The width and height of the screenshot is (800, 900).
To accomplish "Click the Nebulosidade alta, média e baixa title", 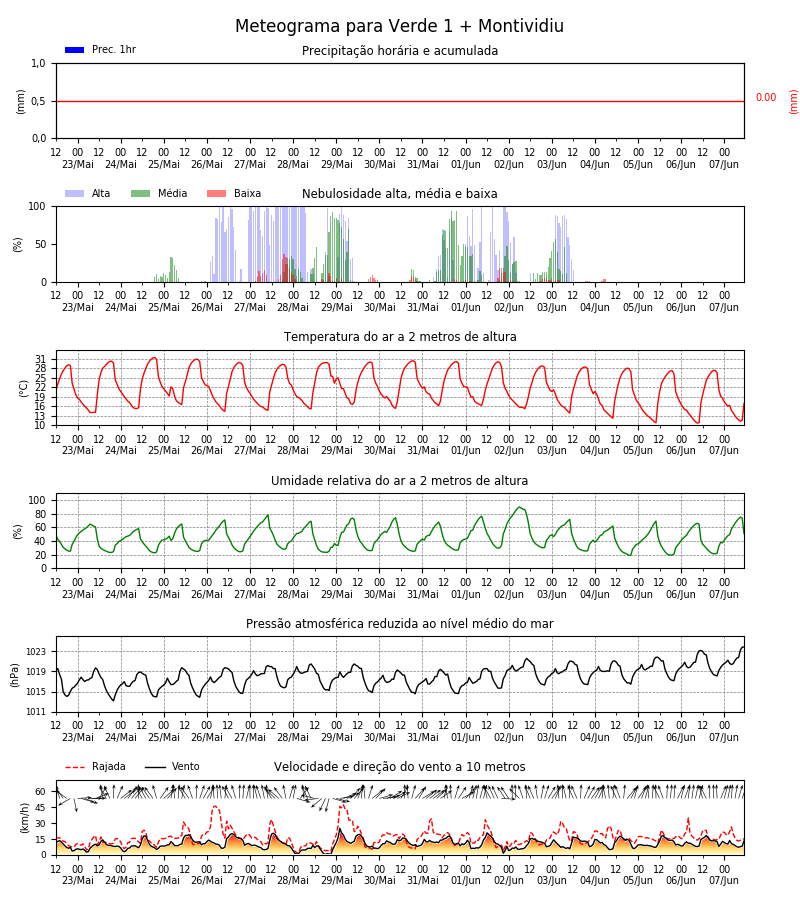I will click(x=399, y=194).
